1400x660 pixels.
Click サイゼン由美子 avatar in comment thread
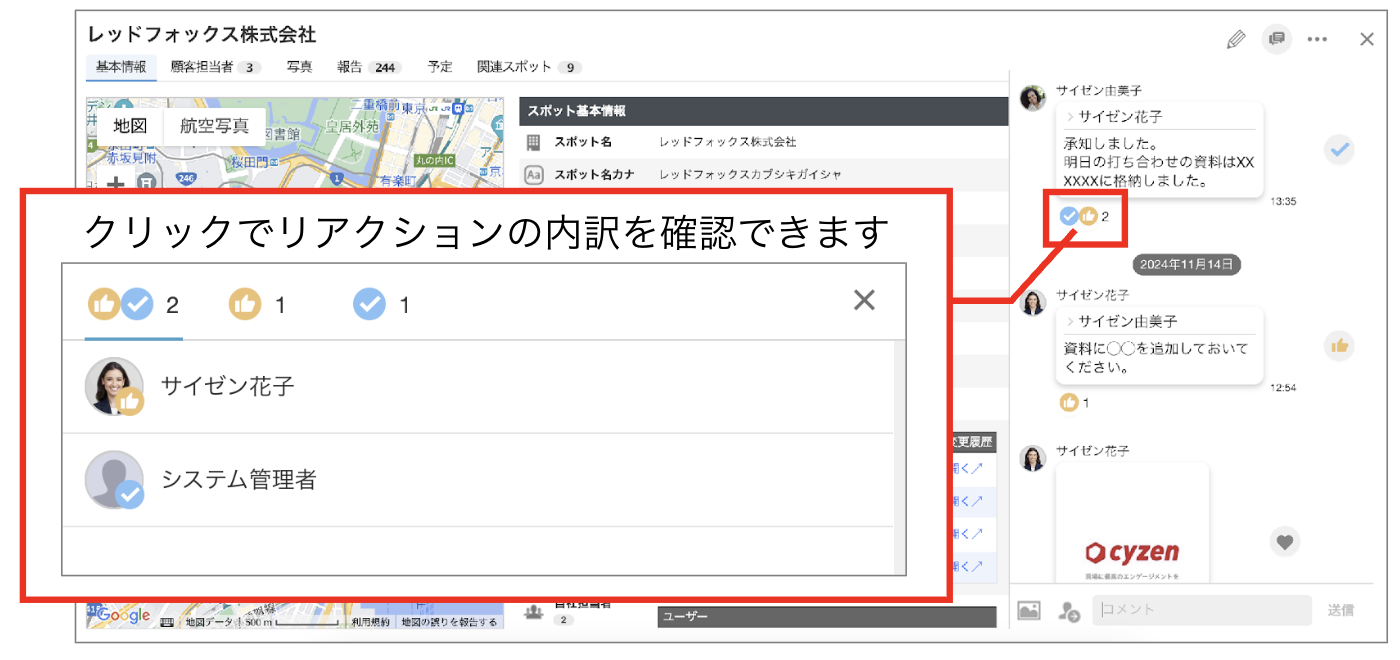click(x=1033, y=98)
